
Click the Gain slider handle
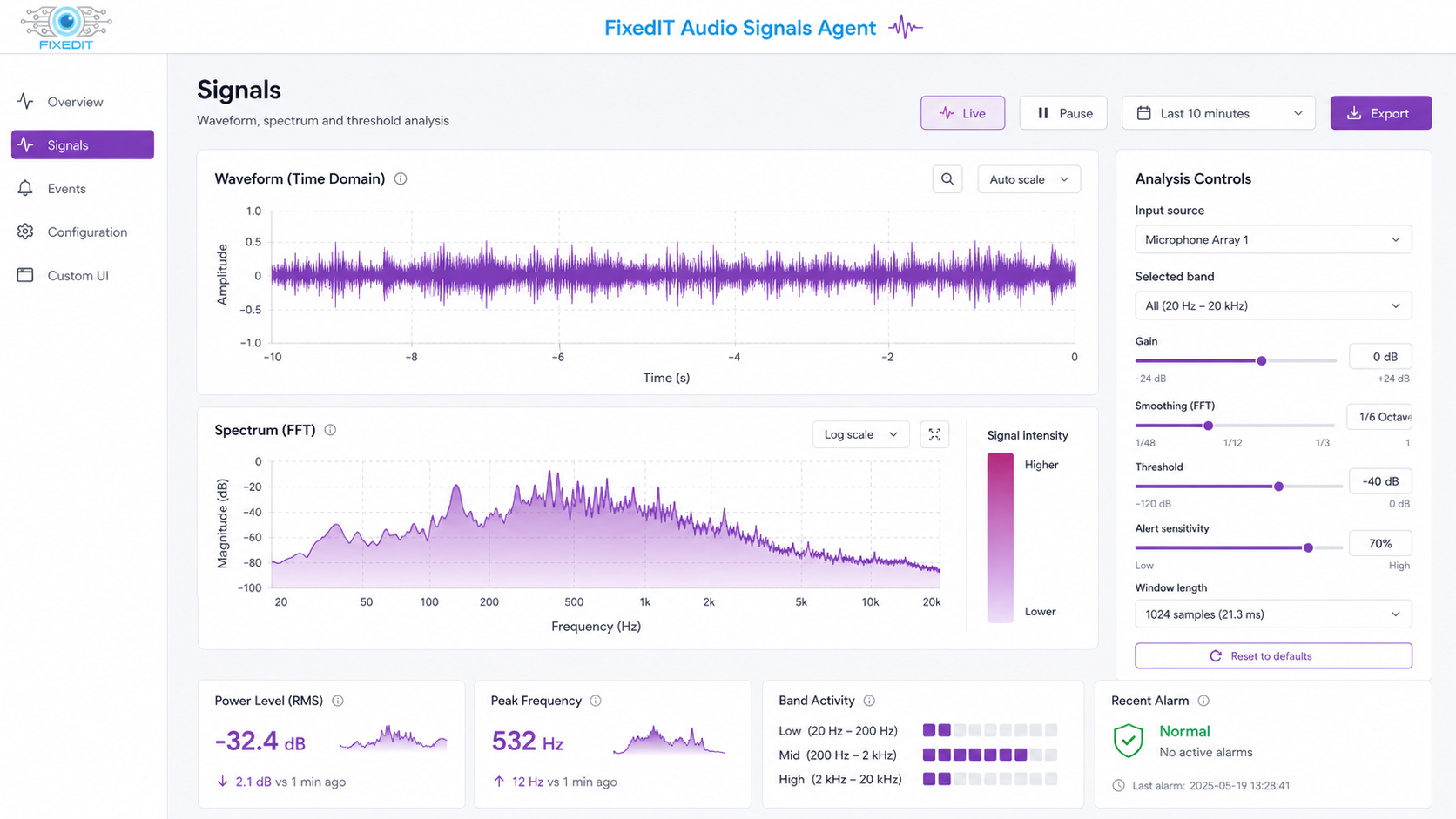1261,360
